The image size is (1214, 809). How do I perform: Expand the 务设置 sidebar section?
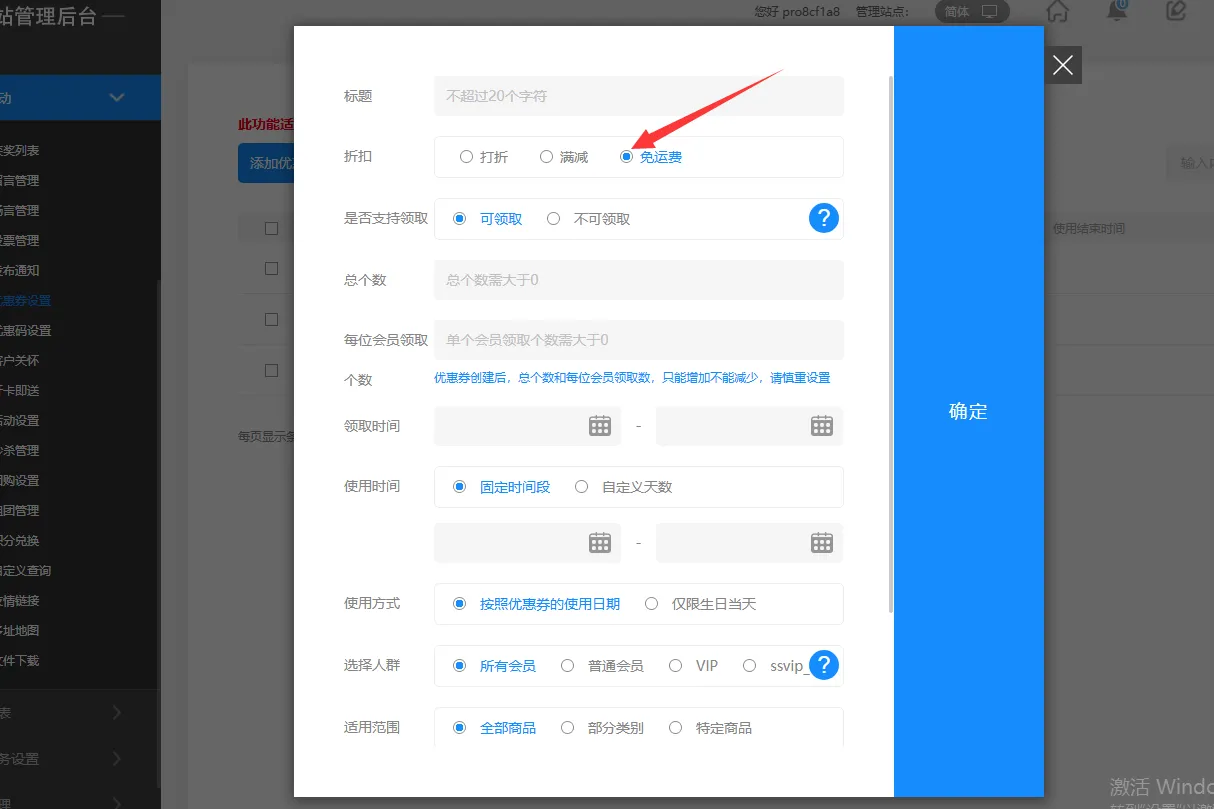coord(117,758)
